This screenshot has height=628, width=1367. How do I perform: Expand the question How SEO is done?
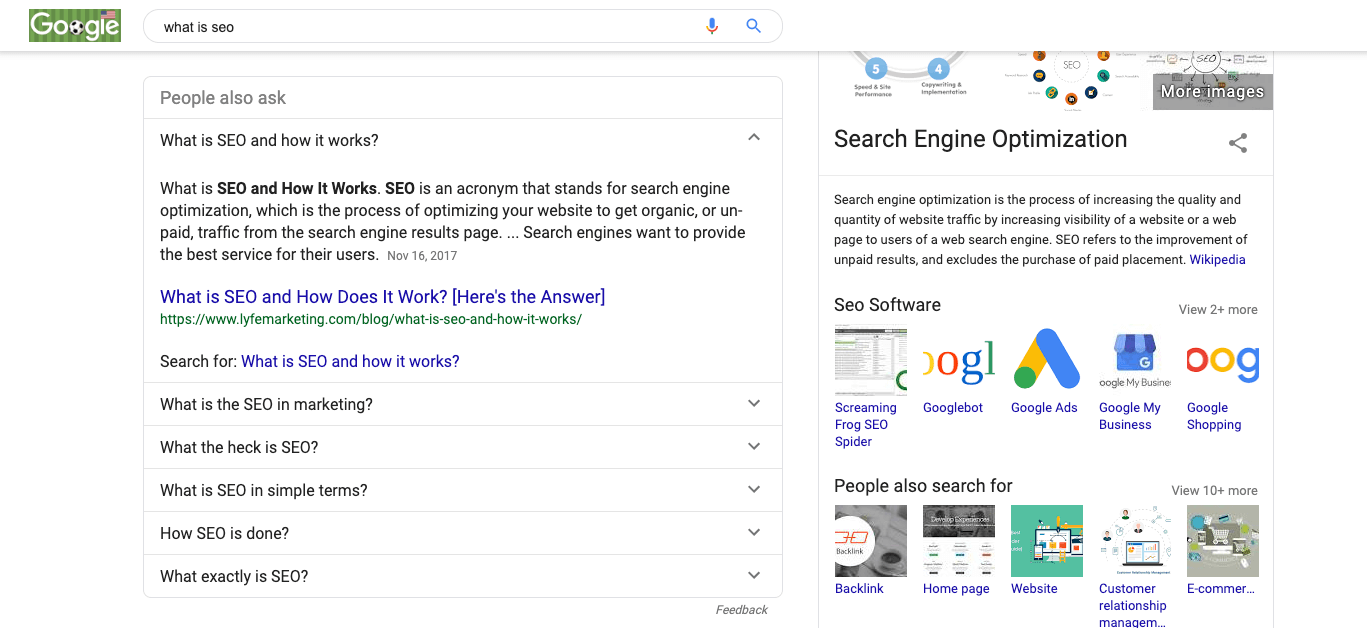462,533
